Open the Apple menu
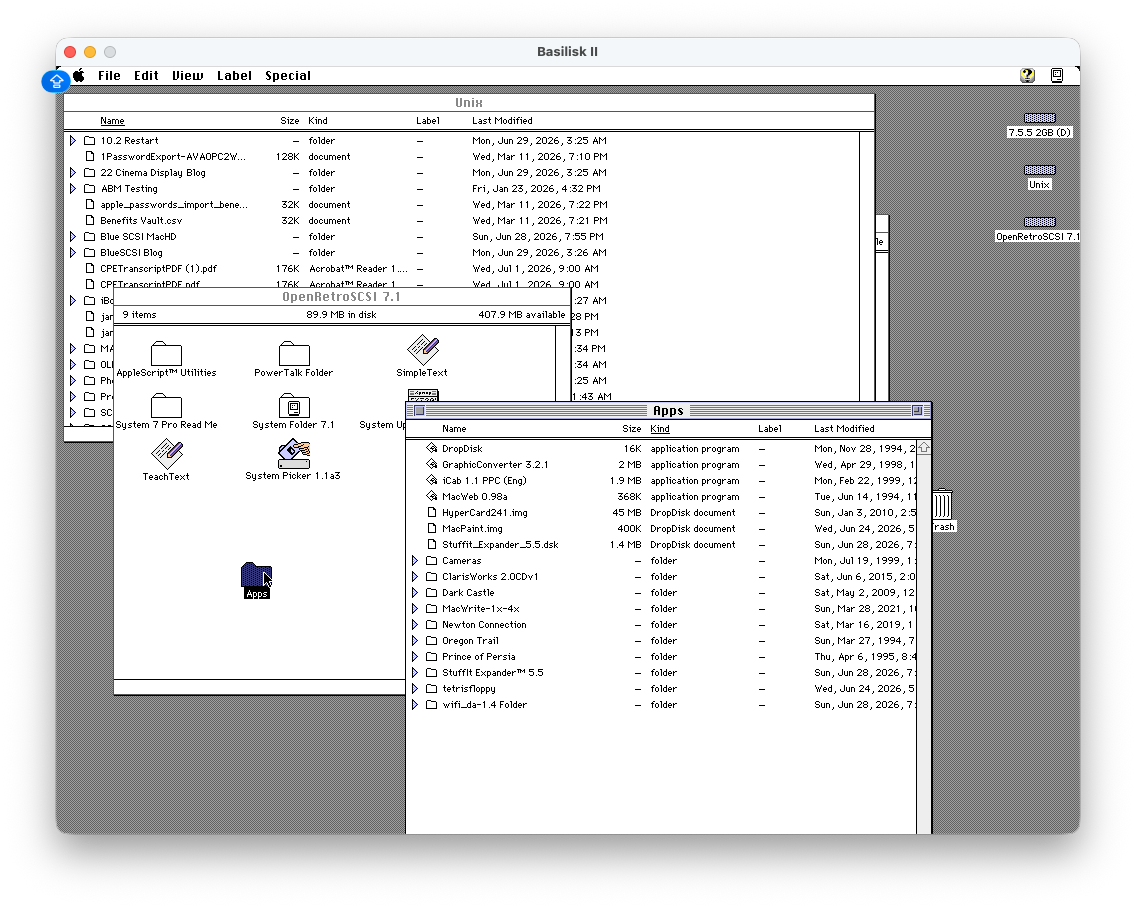The height and width of the screenshot is (908, 1136). pyautogui.click(x=79, y=75)
